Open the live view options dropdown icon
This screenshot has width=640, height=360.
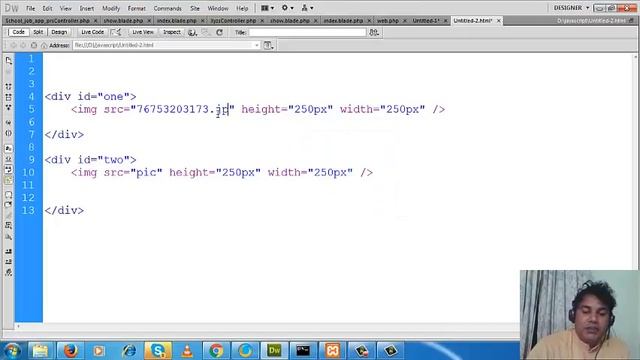(268, 45)
